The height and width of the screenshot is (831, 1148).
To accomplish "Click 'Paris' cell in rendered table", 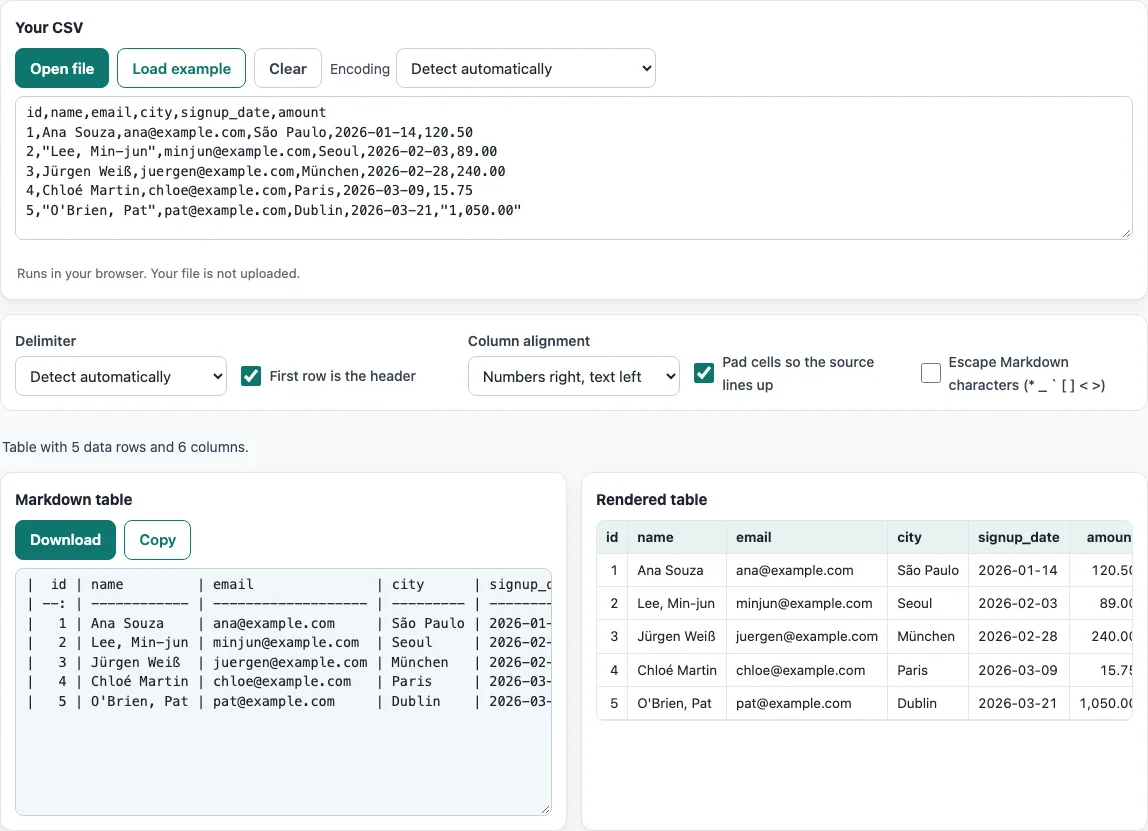I will tap(928, 670).
